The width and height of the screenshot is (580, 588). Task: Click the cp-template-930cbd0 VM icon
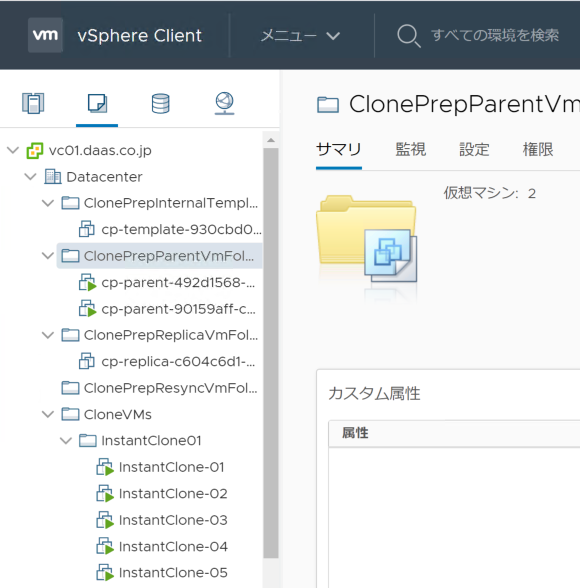[x=87, y=229]
